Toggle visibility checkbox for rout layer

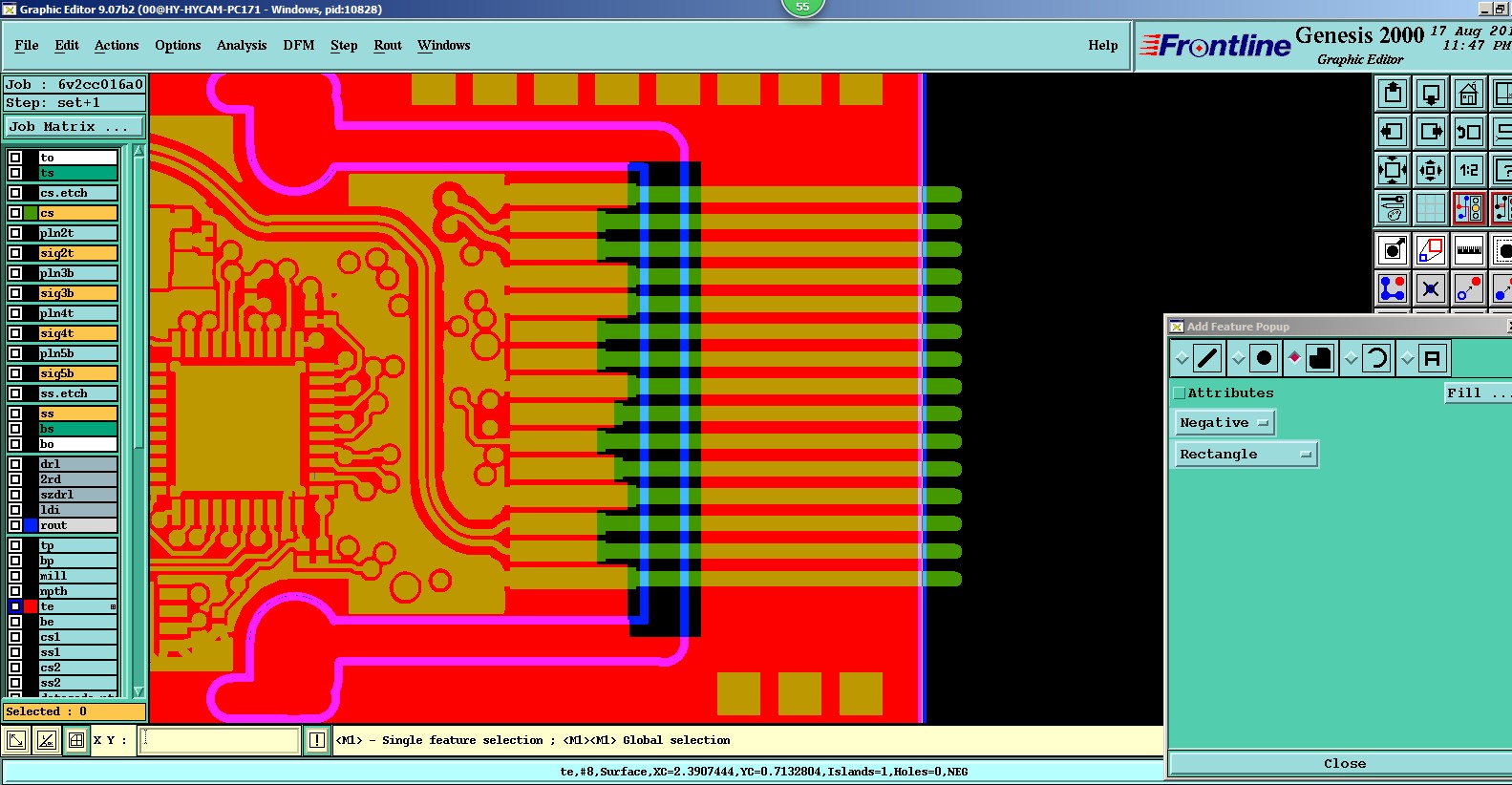[x=15, y=525]
